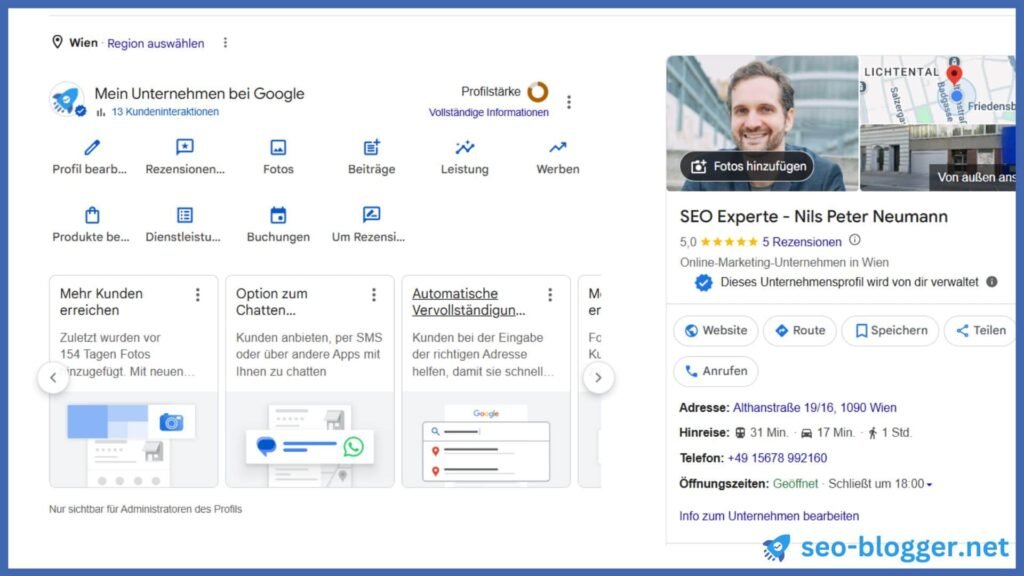Click the Fotos hinzufügen button
This screenshot has width=1024, height=576.
747,167
